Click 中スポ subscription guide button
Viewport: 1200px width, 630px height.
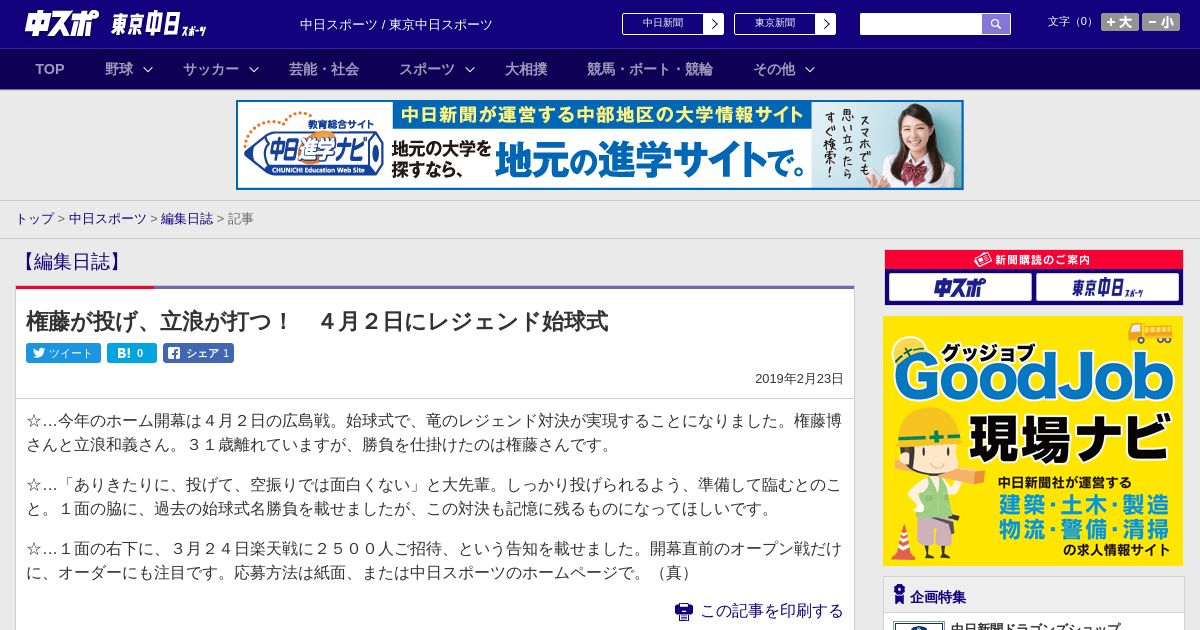[x=960, y=288]
